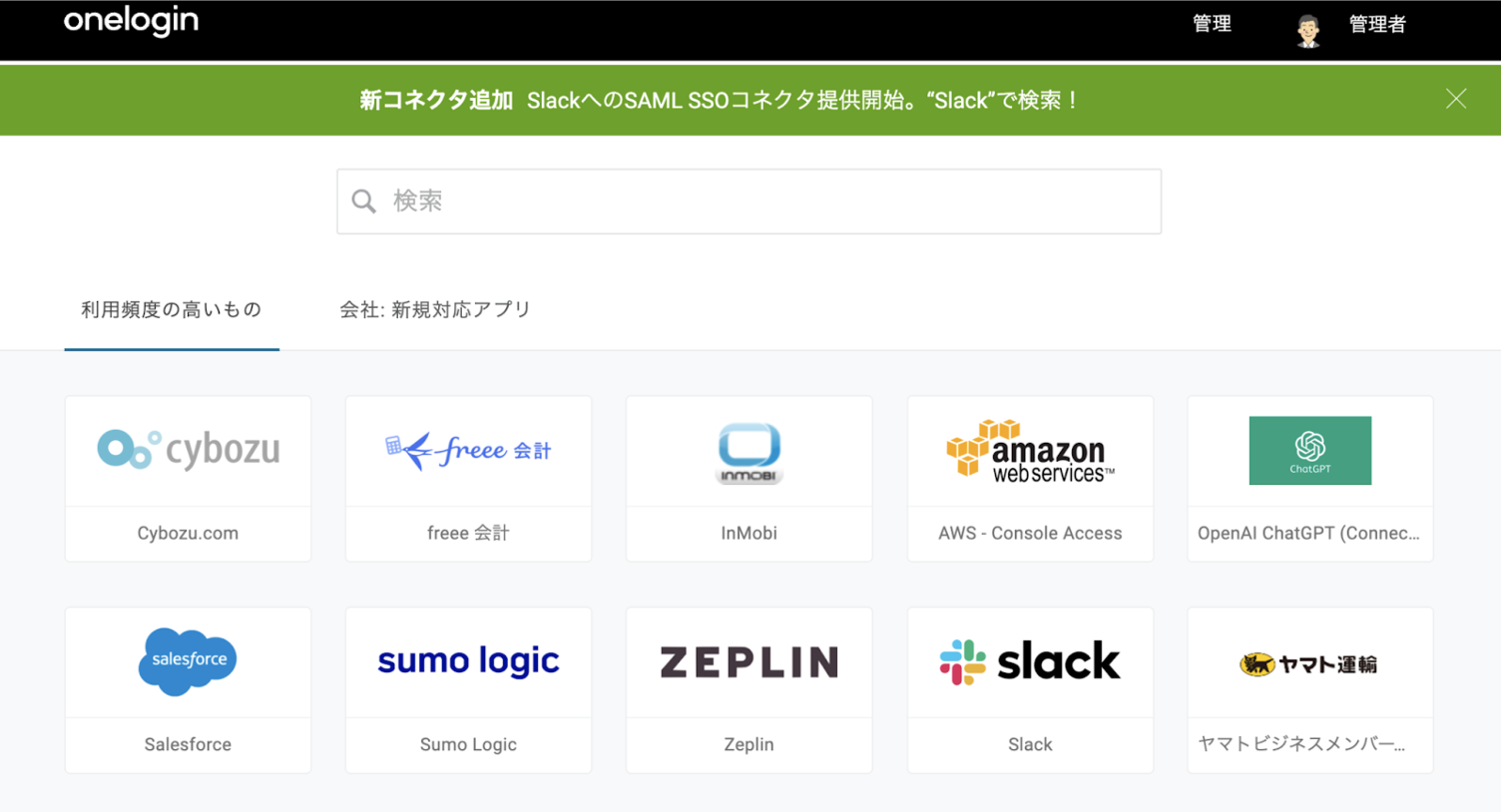Screen dimensions: 1501x812
Task: Open the 管理 menu
Action: point(1212,24)
